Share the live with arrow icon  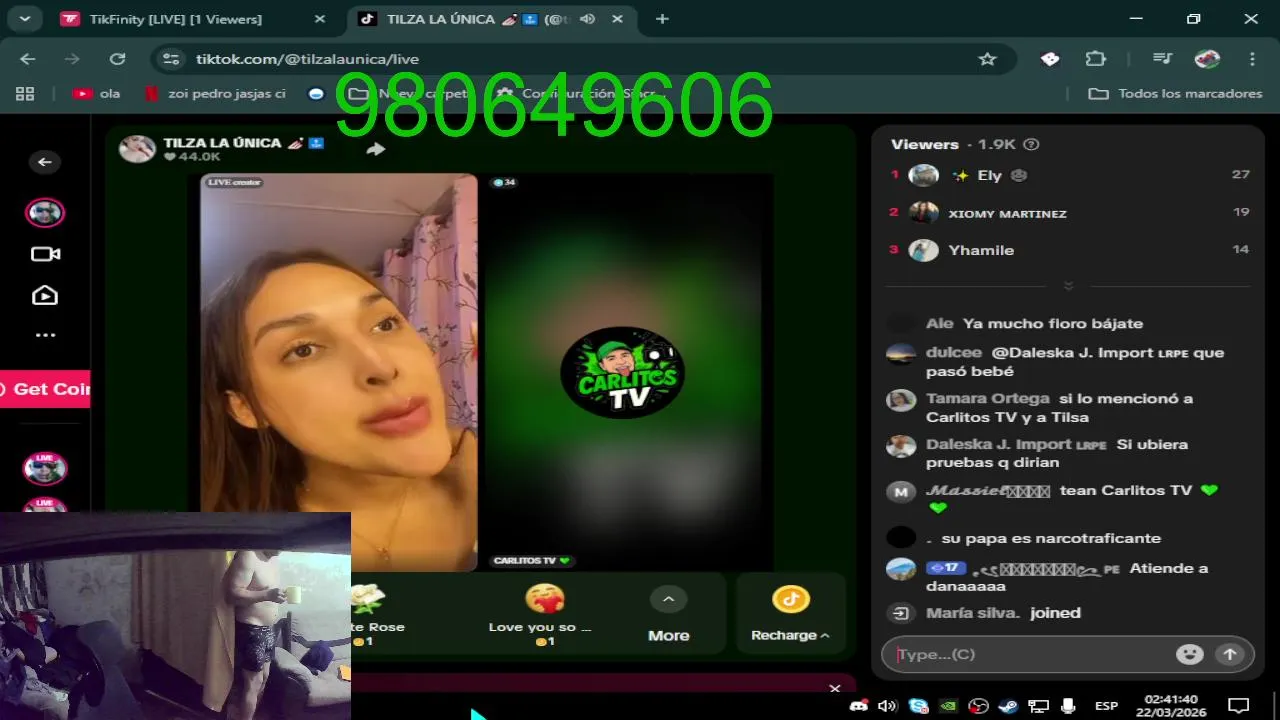[x=375, y=149]
